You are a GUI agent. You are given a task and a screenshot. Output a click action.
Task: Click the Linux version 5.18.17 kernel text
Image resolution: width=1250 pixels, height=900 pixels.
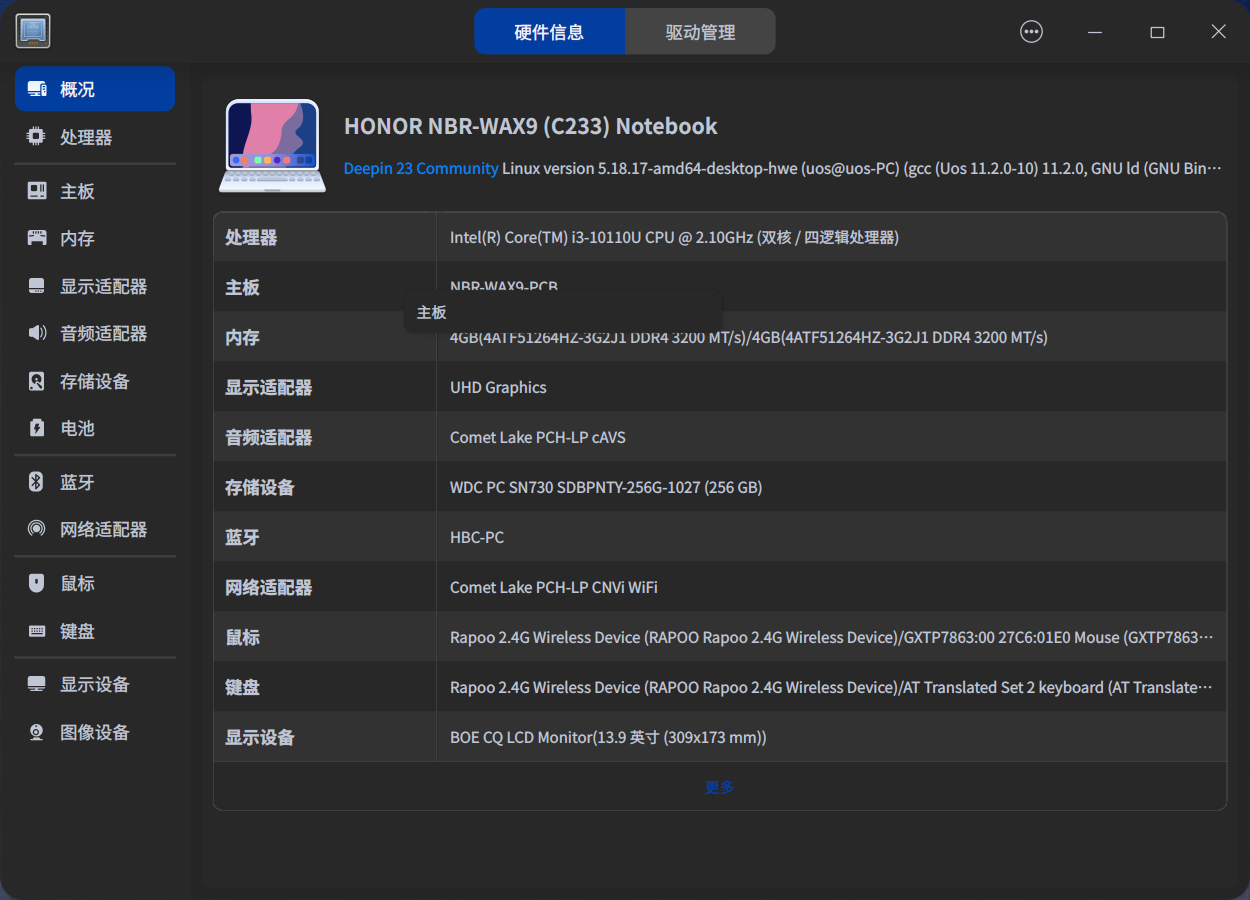pyautogui.click(x=862, y=168)
